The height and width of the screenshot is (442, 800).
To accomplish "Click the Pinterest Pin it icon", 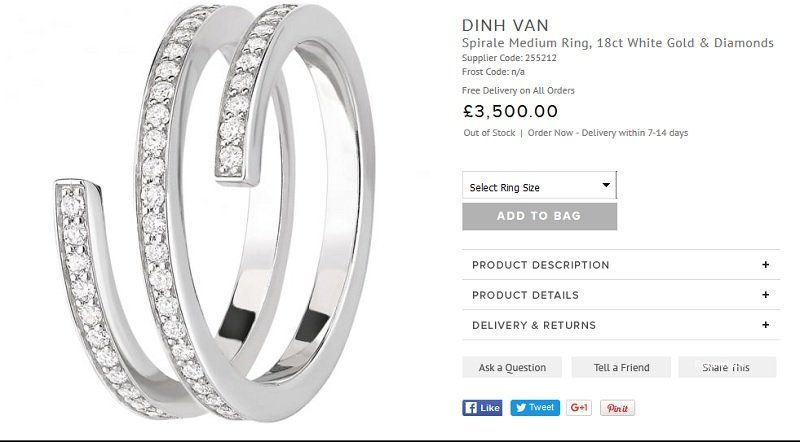I will click(617, 408).
